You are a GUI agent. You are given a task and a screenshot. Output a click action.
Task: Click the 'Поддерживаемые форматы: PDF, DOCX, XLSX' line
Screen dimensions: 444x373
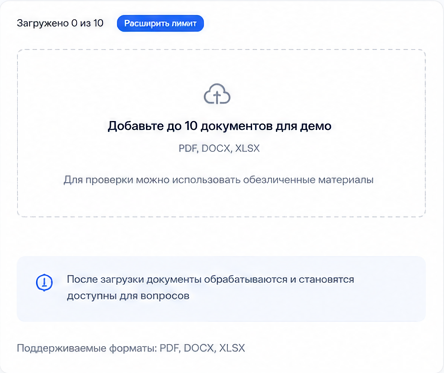[x=131, y=348]
